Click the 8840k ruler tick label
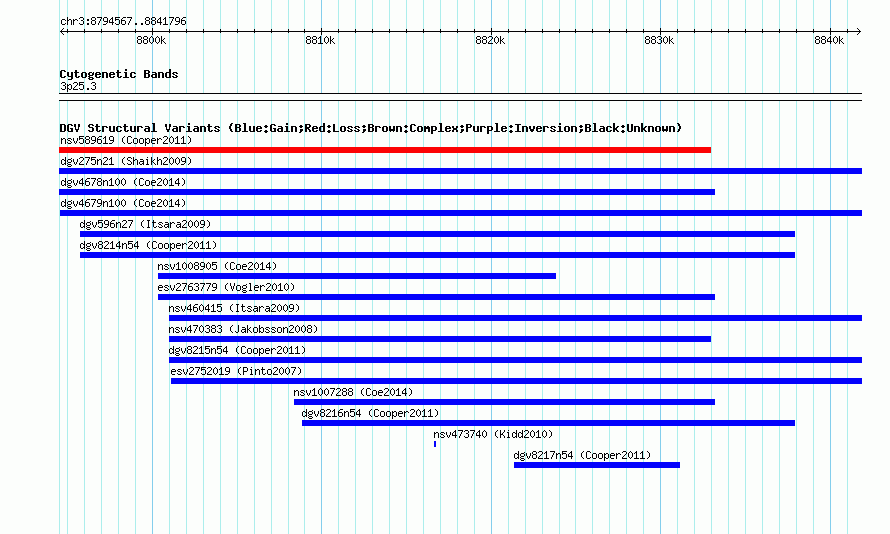Screen dimensions: 890x534 pos(829,40)
